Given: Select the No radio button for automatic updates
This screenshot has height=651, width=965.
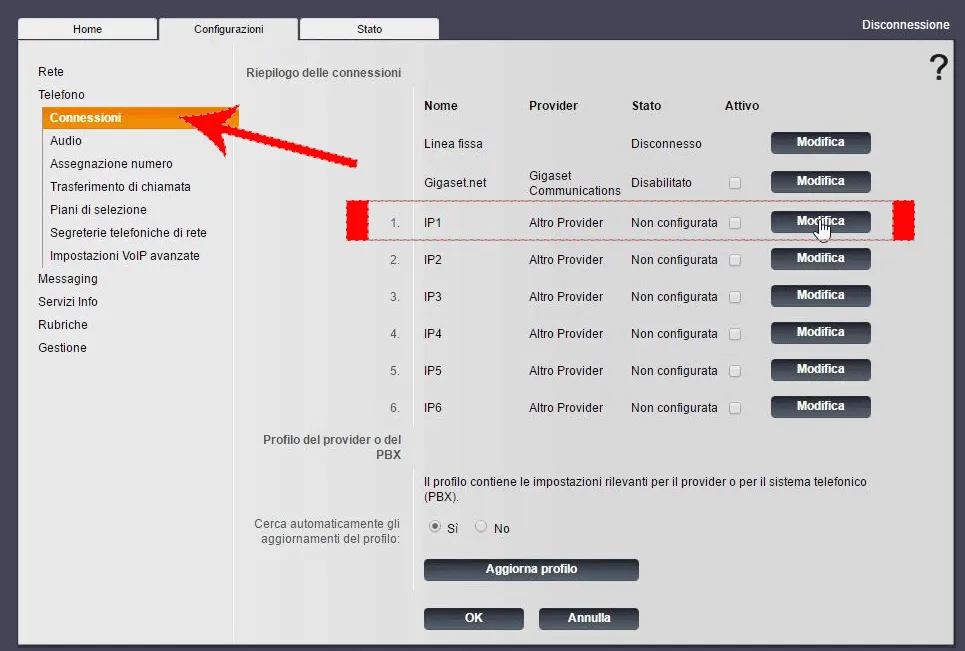Looking at the screenshot, I should tap(481, 527).
